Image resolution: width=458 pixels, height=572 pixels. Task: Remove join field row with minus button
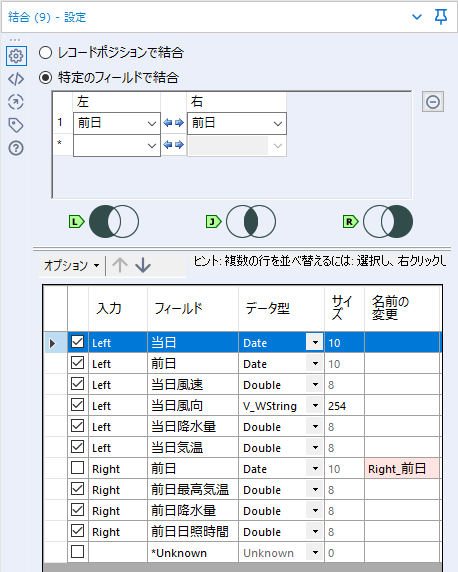[x=433, y=102]
